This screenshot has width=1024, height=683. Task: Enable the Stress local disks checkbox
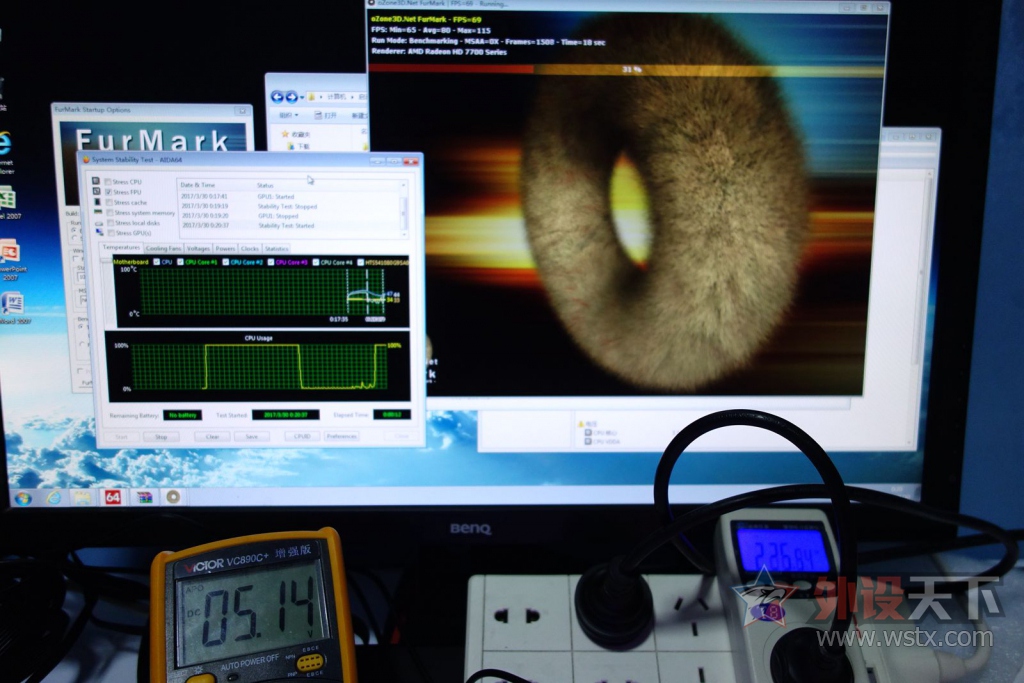[110, 223]
